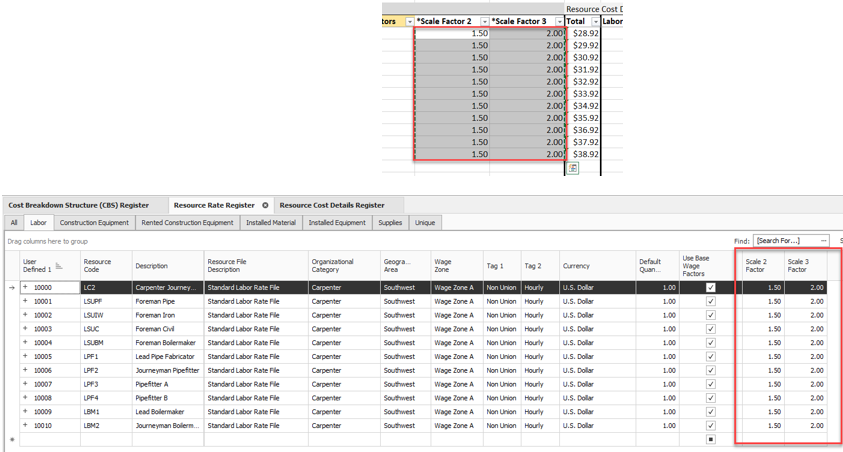Select the LBM2 resource code cell
Image resolution: width=843 pixels, height=452 pixels.
tap(106, 426)
